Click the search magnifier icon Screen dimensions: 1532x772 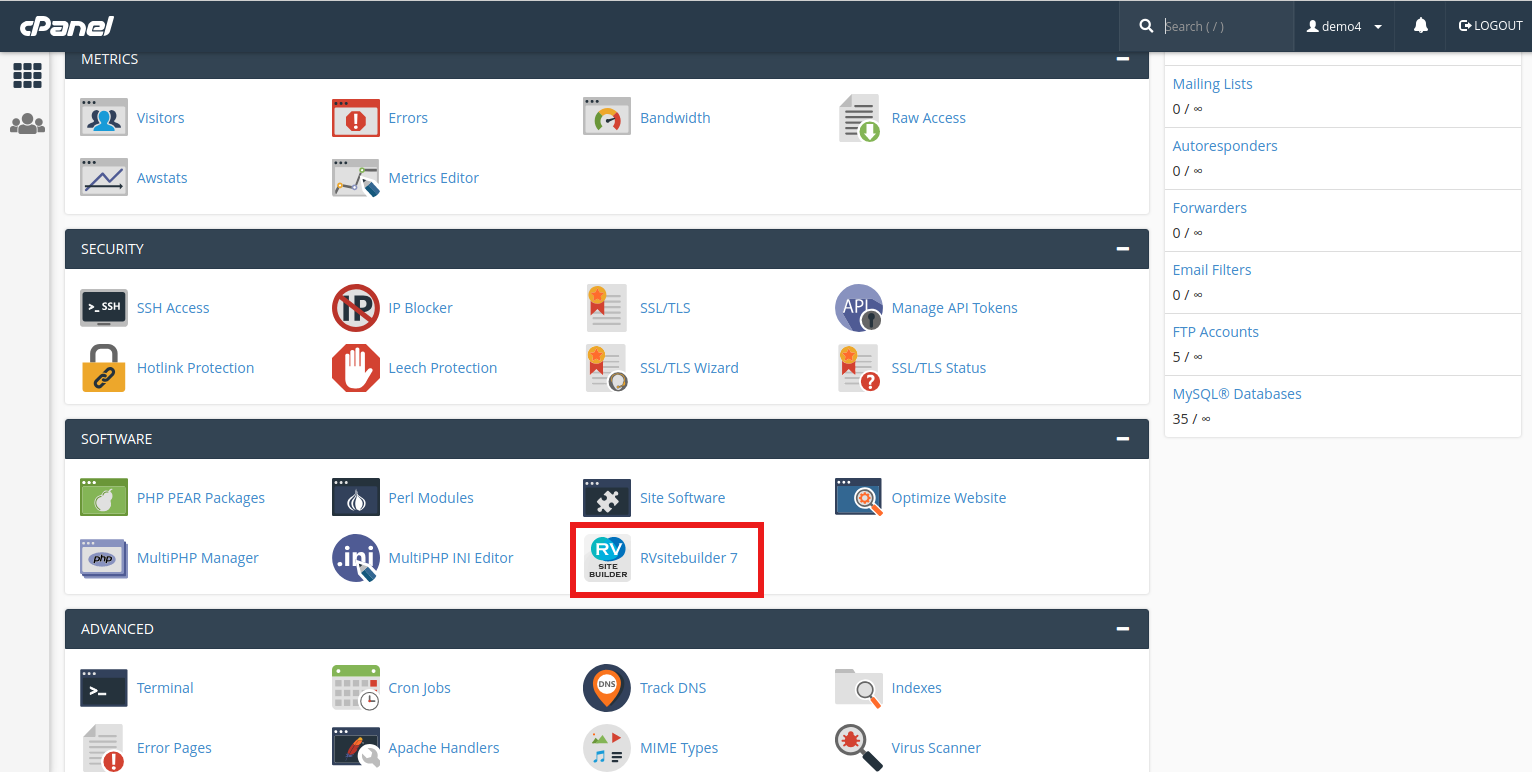pyautogui.click(x=1146, y=26)
